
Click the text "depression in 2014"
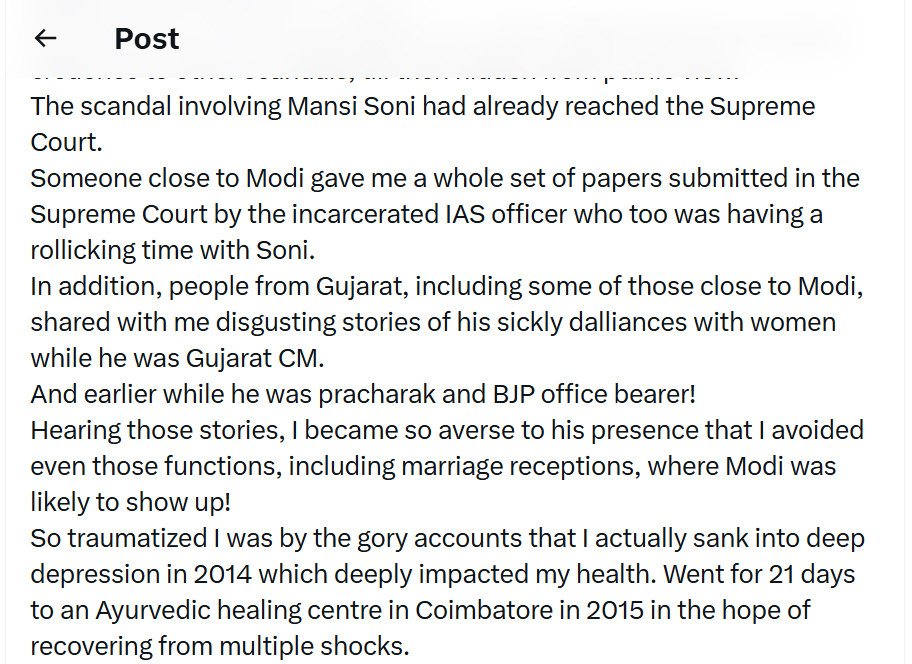click(152, 574)
